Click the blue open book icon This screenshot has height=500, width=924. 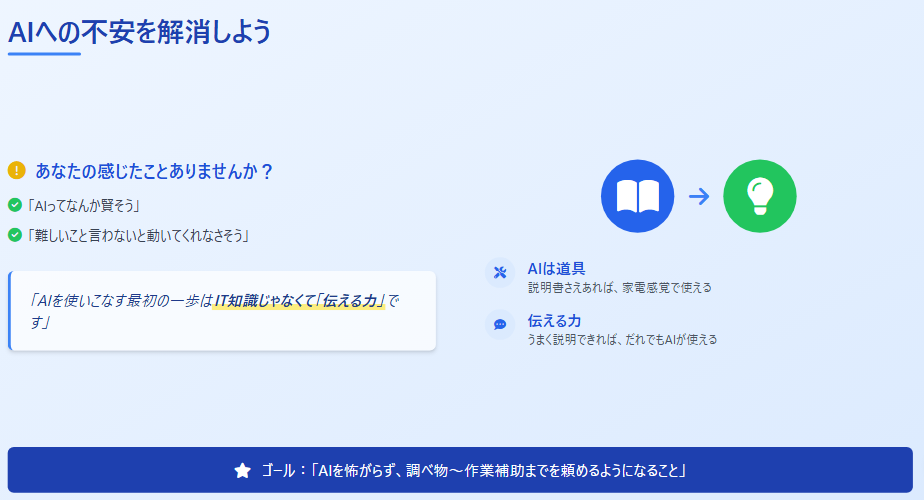pyautogui.click(x=637, y=196)
